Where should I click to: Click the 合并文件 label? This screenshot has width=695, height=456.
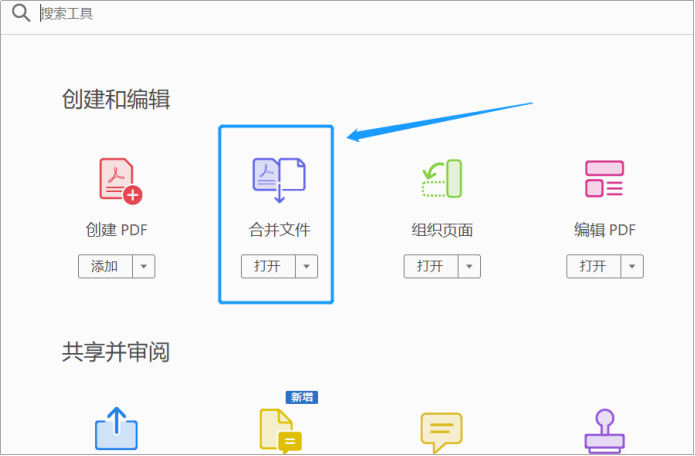pos(279,230)
